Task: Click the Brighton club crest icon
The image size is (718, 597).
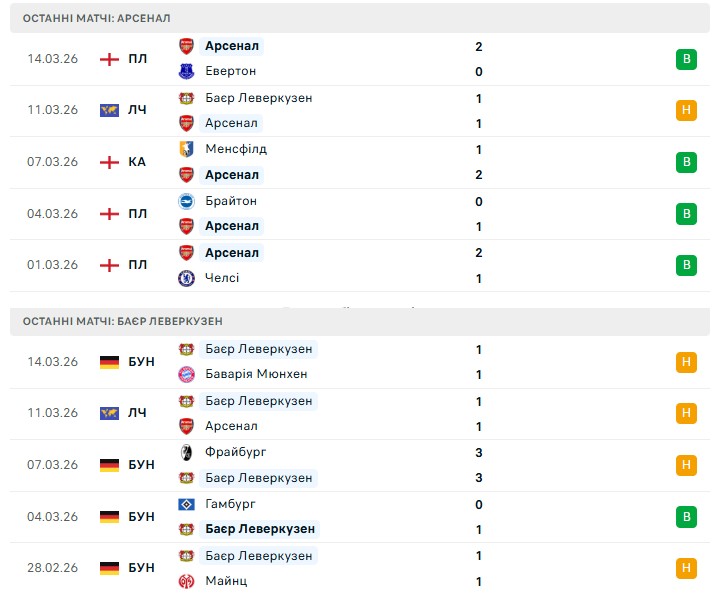Action: 186,201
